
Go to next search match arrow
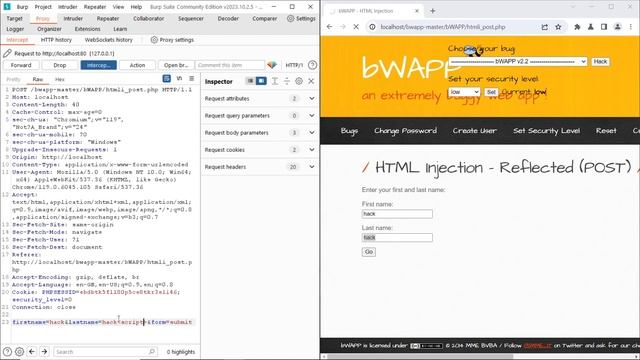44,351
